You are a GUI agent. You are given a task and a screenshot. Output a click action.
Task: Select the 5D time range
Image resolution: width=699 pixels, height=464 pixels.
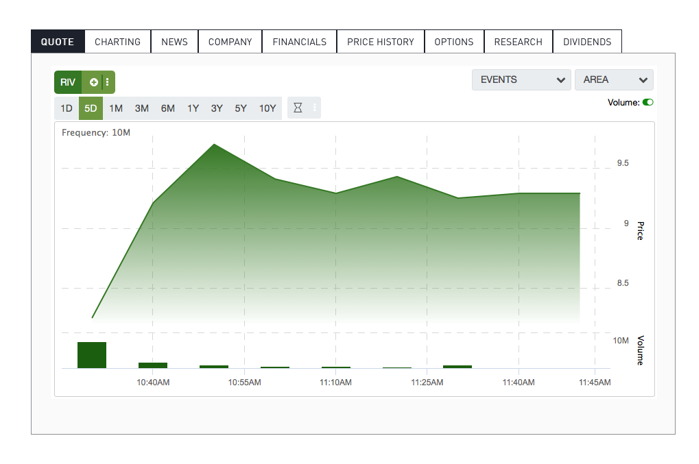[x=91, y=108]
